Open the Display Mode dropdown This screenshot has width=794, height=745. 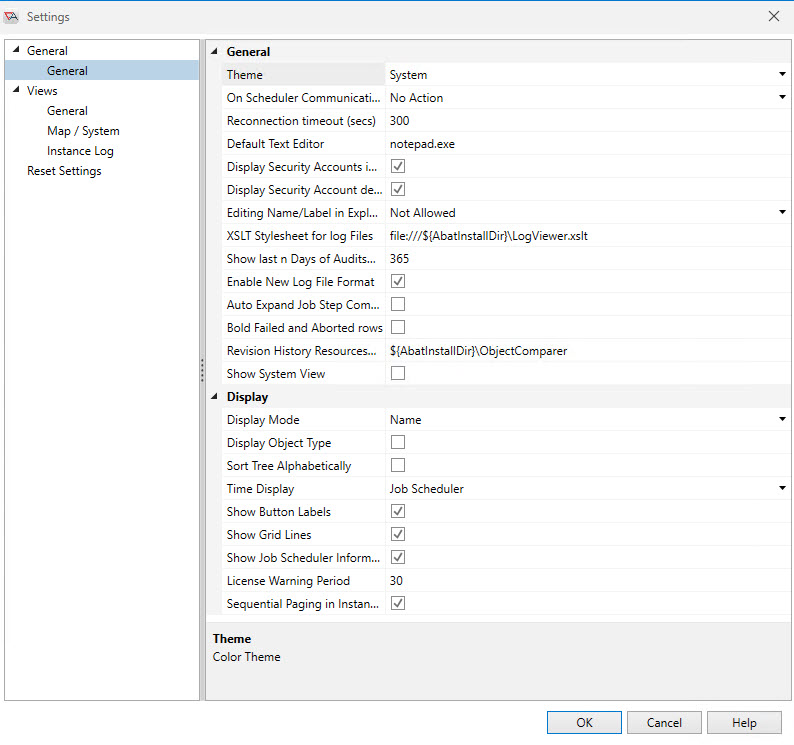[x=782, y=420]
